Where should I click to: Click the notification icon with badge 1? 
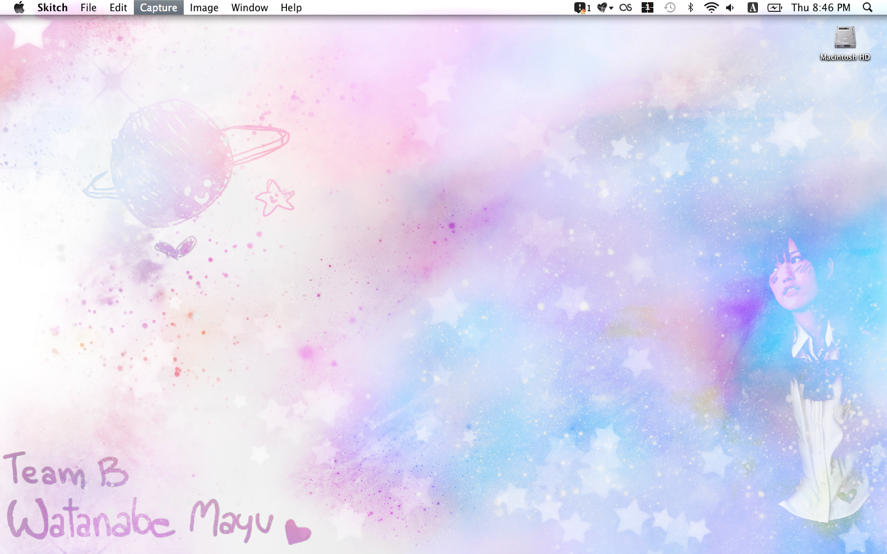(x=582, y=7)
